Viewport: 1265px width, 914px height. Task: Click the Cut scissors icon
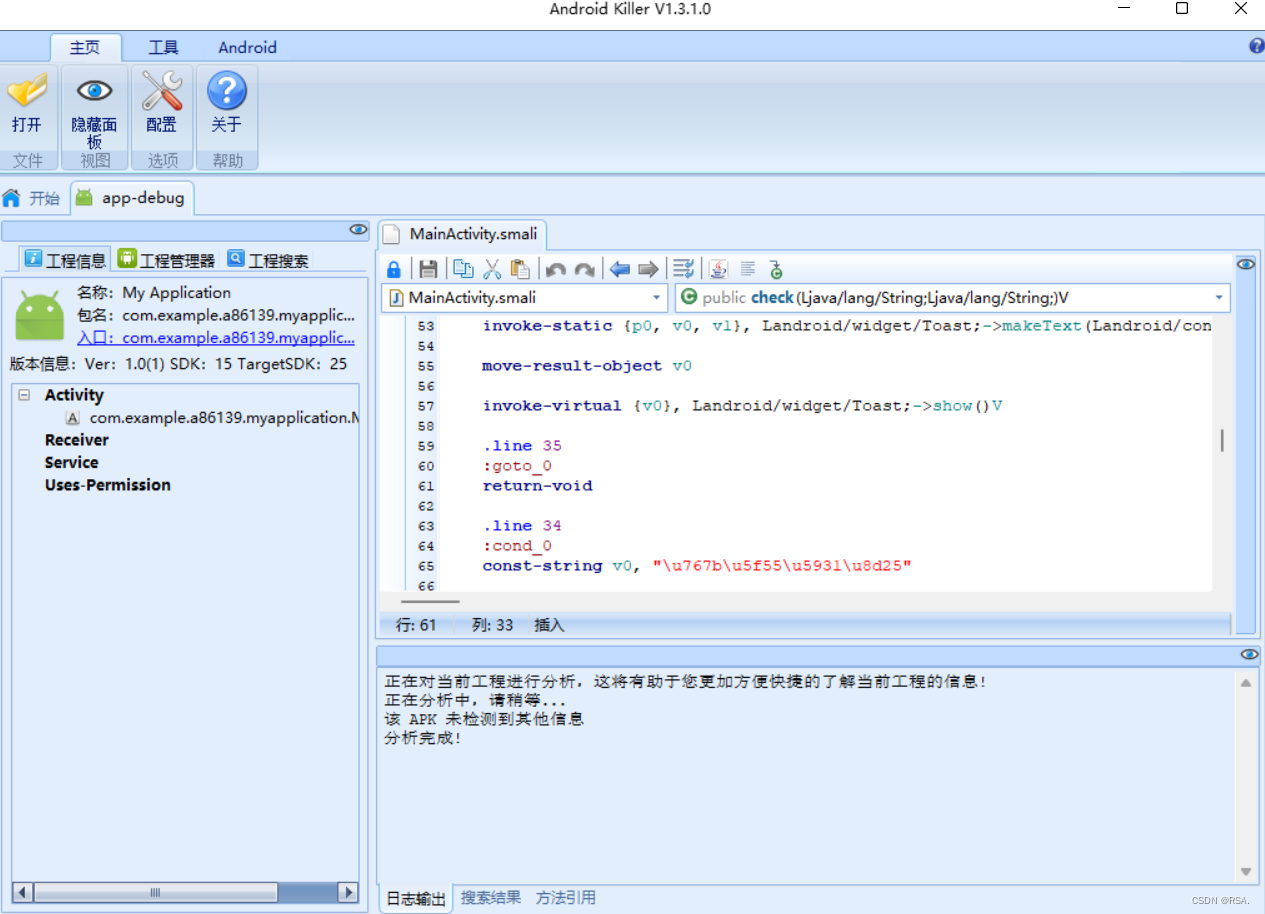(492, 269)
